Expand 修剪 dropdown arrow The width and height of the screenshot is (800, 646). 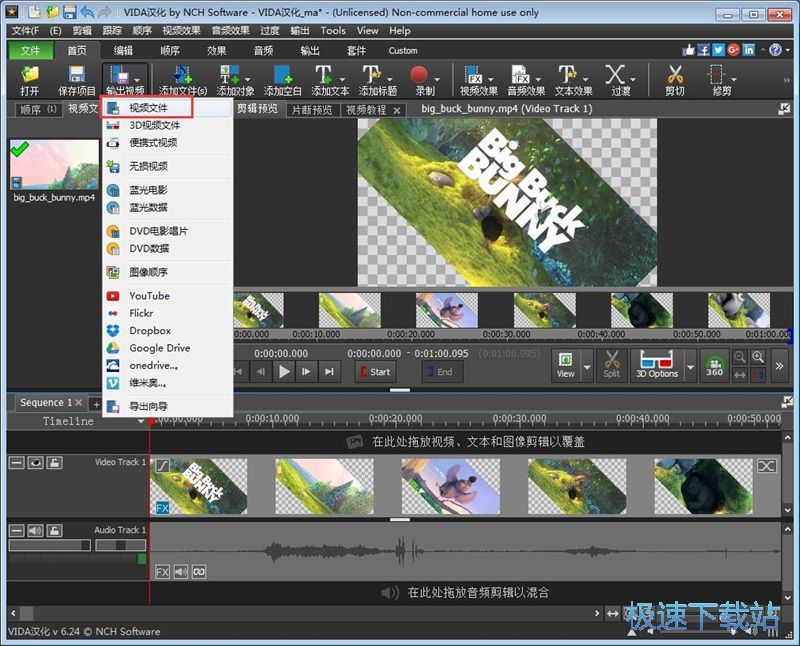[x=734, y=80]
